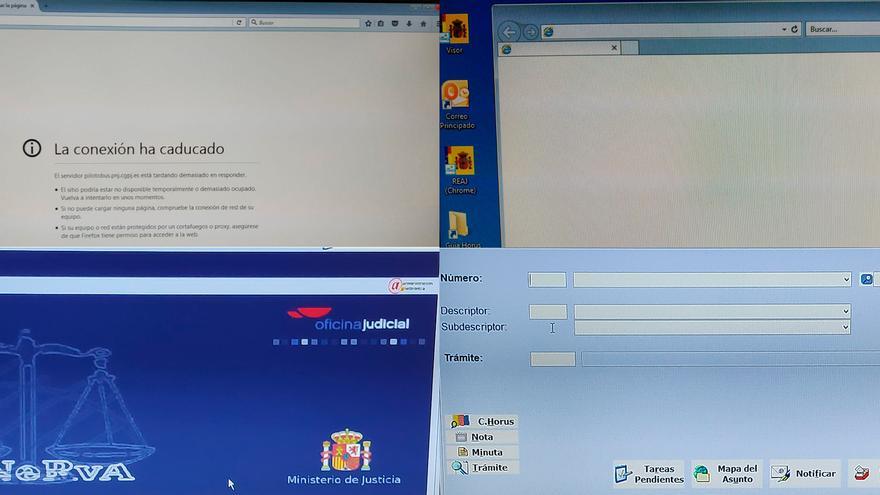The image size is (880, 495).
Task: Expand the Internet Explorer address dropdown arrow
Action: point(784,29)
